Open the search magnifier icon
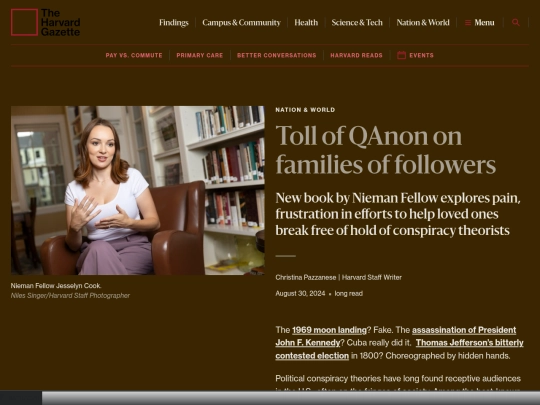The image size is (540, 405). (x=516, y=22)
